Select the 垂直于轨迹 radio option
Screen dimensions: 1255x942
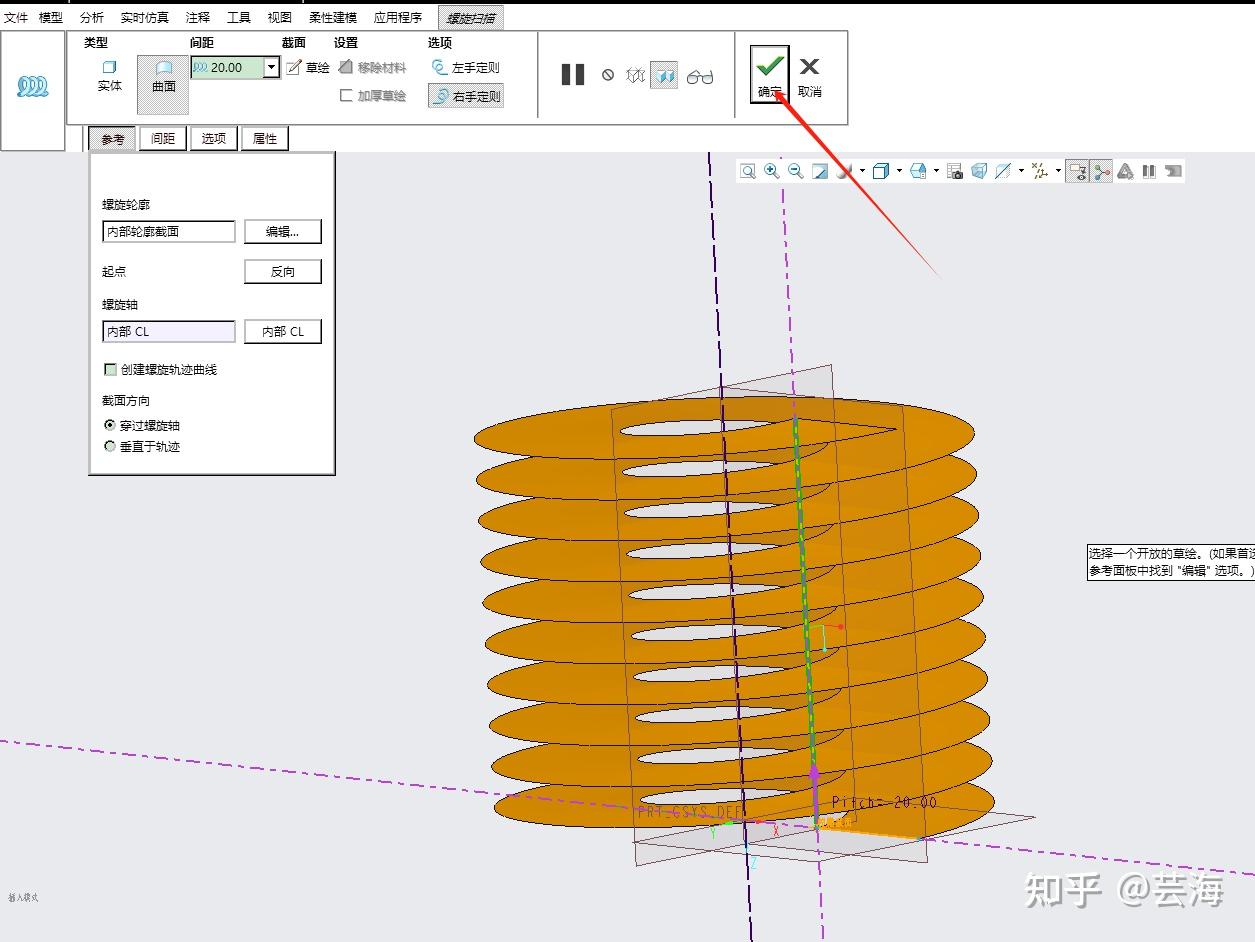pos(110,447)
